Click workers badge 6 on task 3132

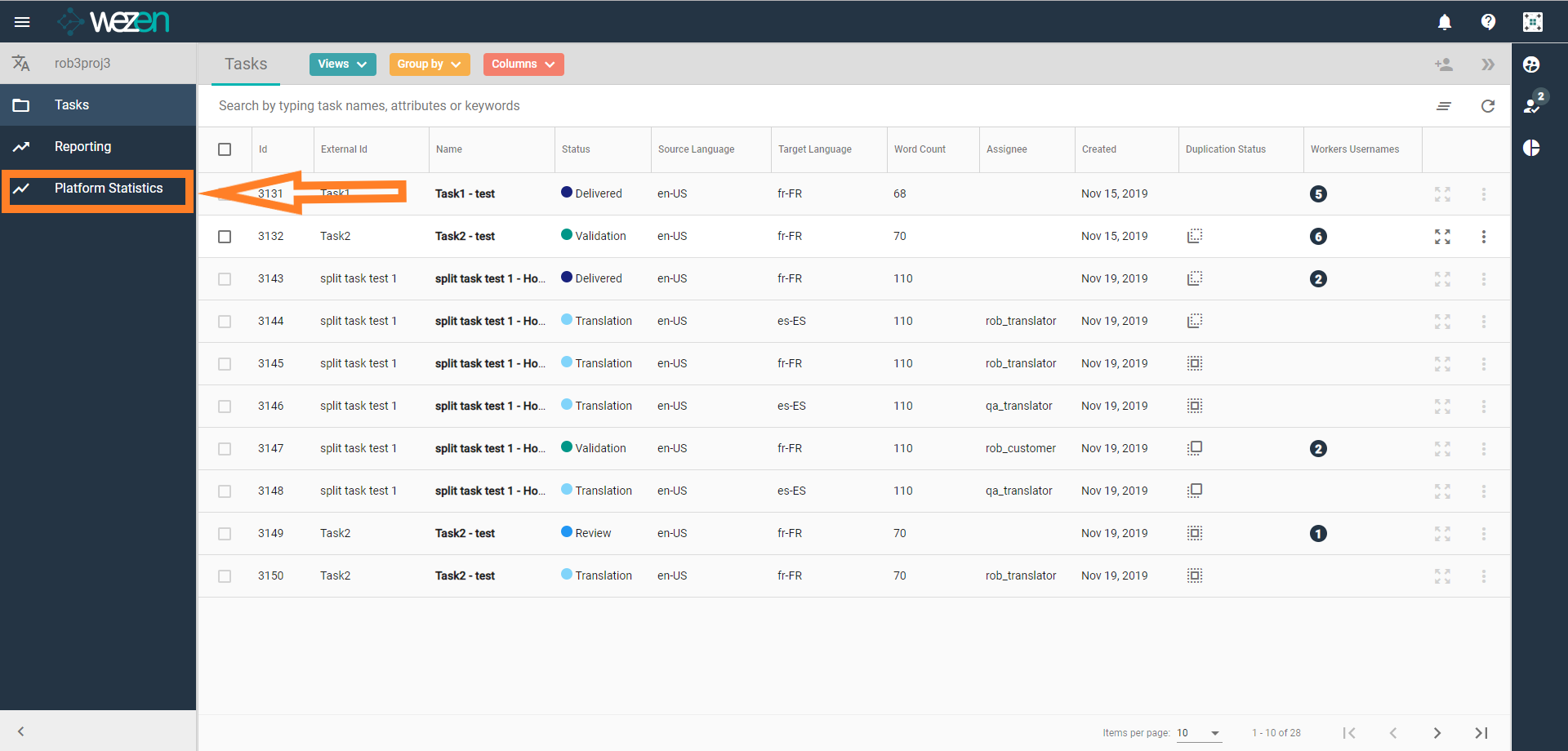coord(1318,237)
